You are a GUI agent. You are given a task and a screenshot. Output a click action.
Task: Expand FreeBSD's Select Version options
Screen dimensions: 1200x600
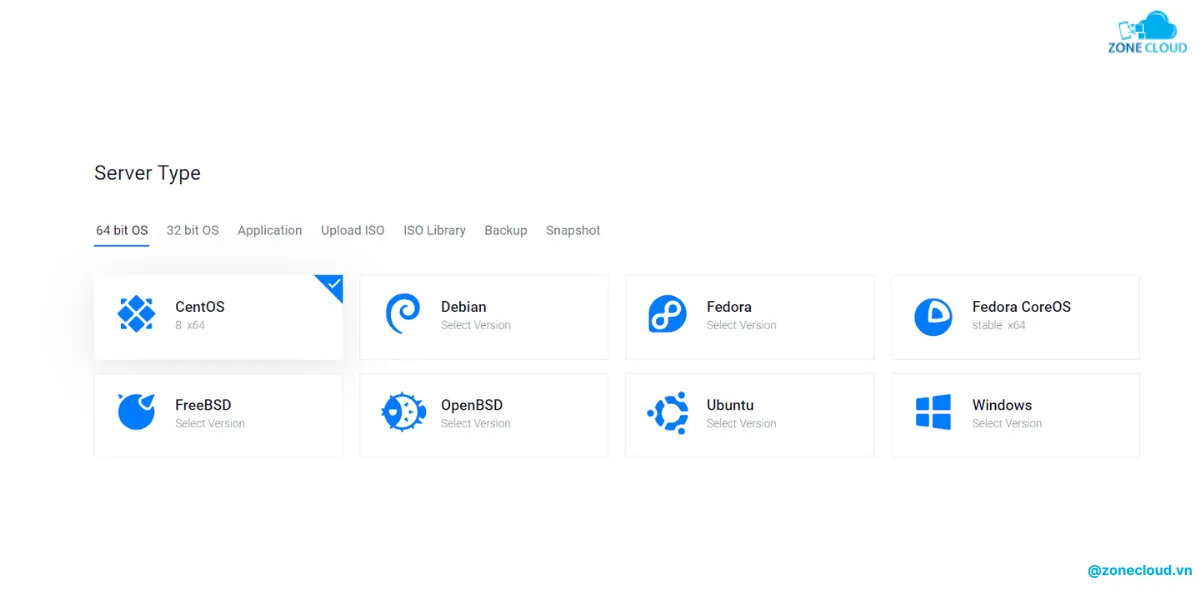(210, 424)
